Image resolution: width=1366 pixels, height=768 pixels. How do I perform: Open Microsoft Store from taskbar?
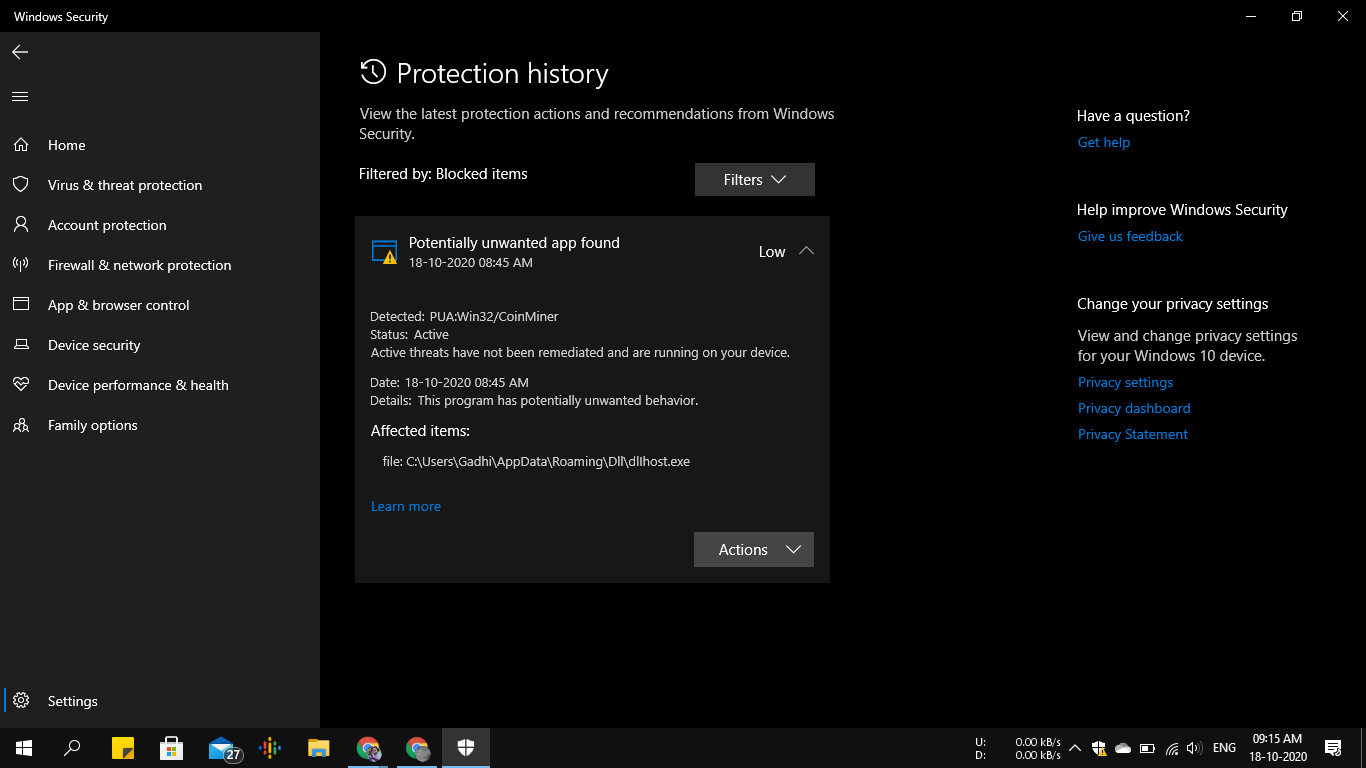click(x=171, y=748)
